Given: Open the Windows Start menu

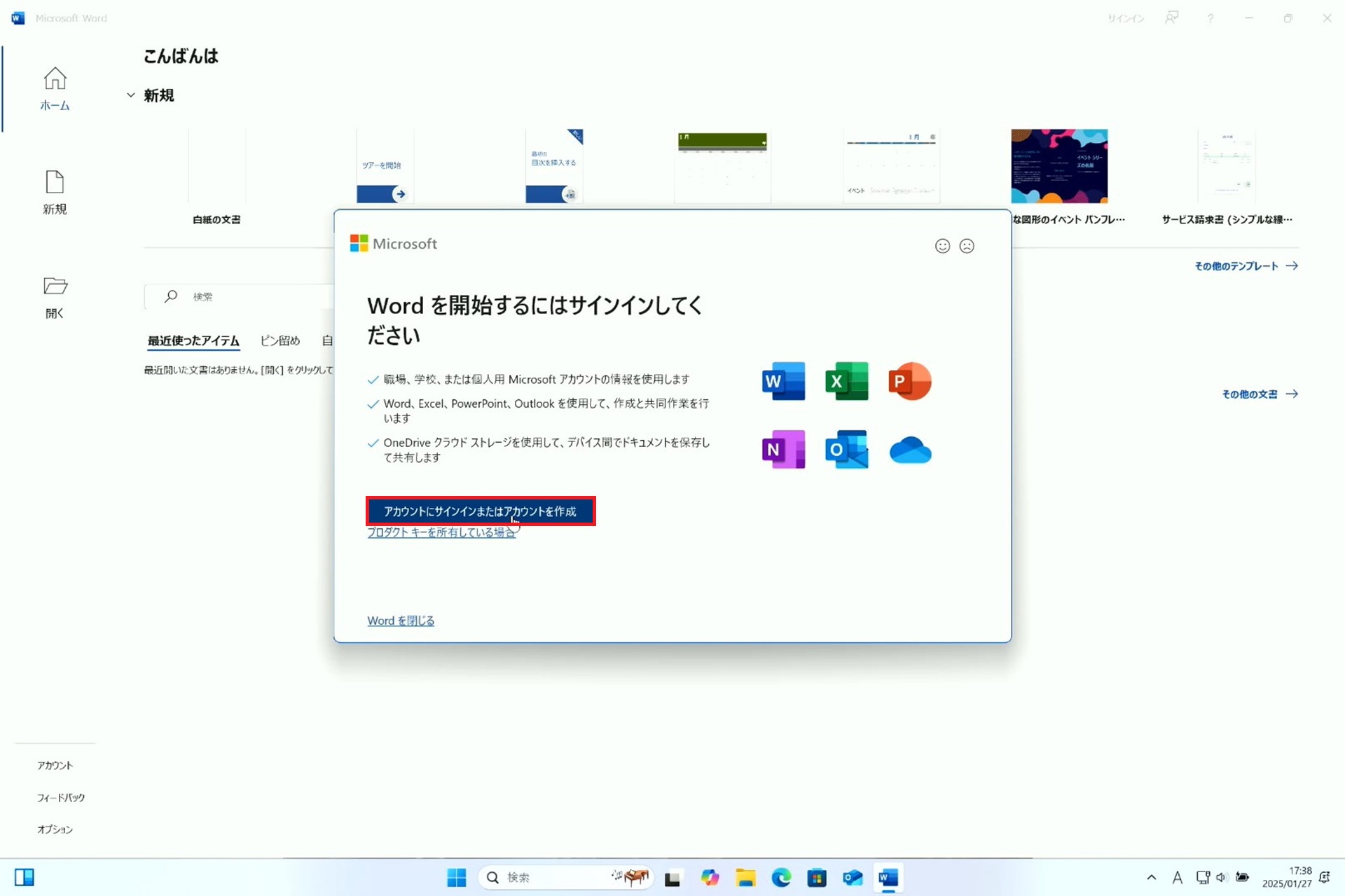Looking at the screenshot, I should [456, 877].
